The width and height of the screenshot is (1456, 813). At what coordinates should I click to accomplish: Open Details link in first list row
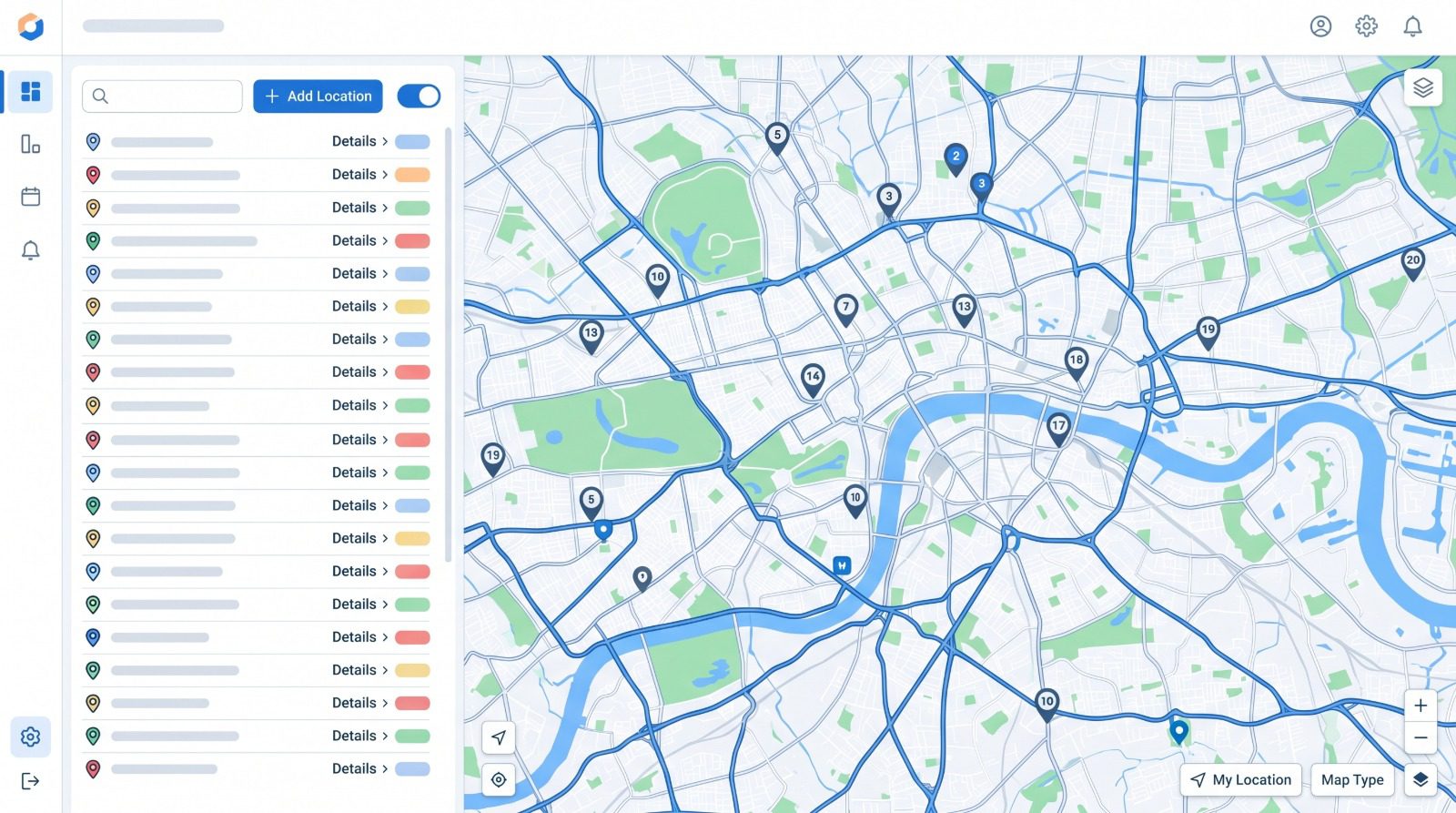[x=354, y=141]
